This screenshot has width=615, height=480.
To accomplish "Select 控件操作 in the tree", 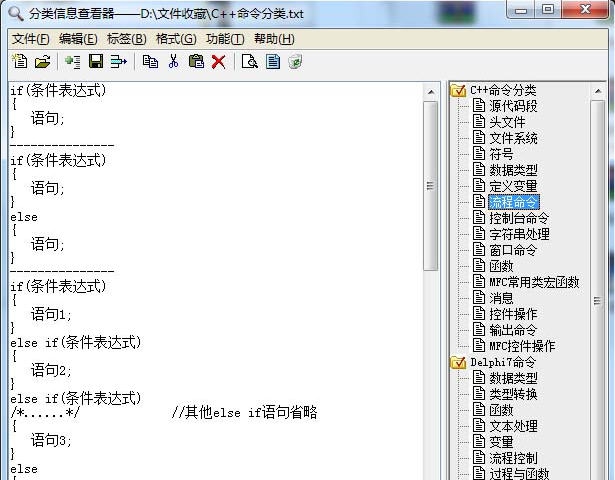I will (x=513, y=314).
